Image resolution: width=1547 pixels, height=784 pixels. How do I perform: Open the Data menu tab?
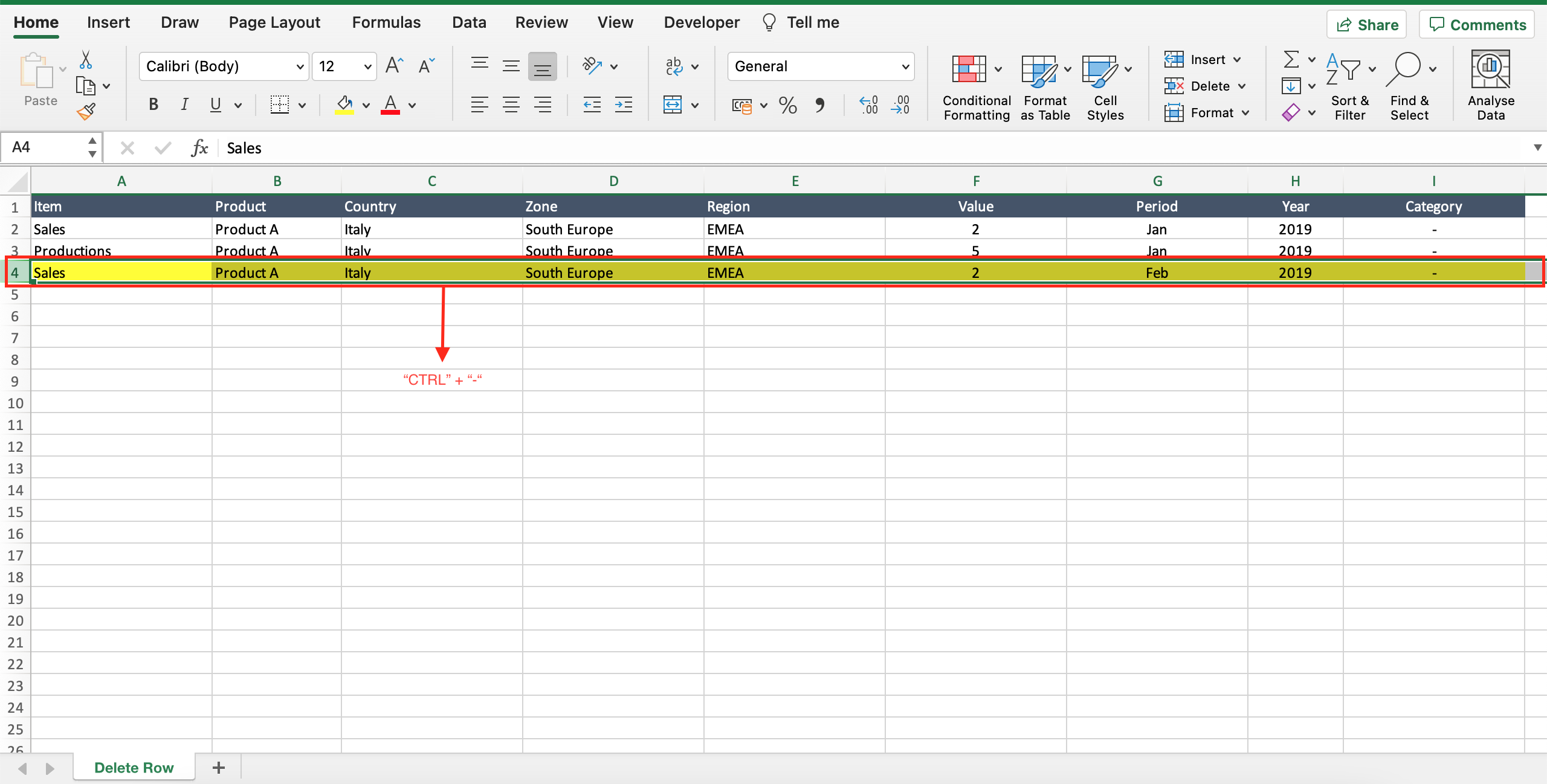[468, 22]
